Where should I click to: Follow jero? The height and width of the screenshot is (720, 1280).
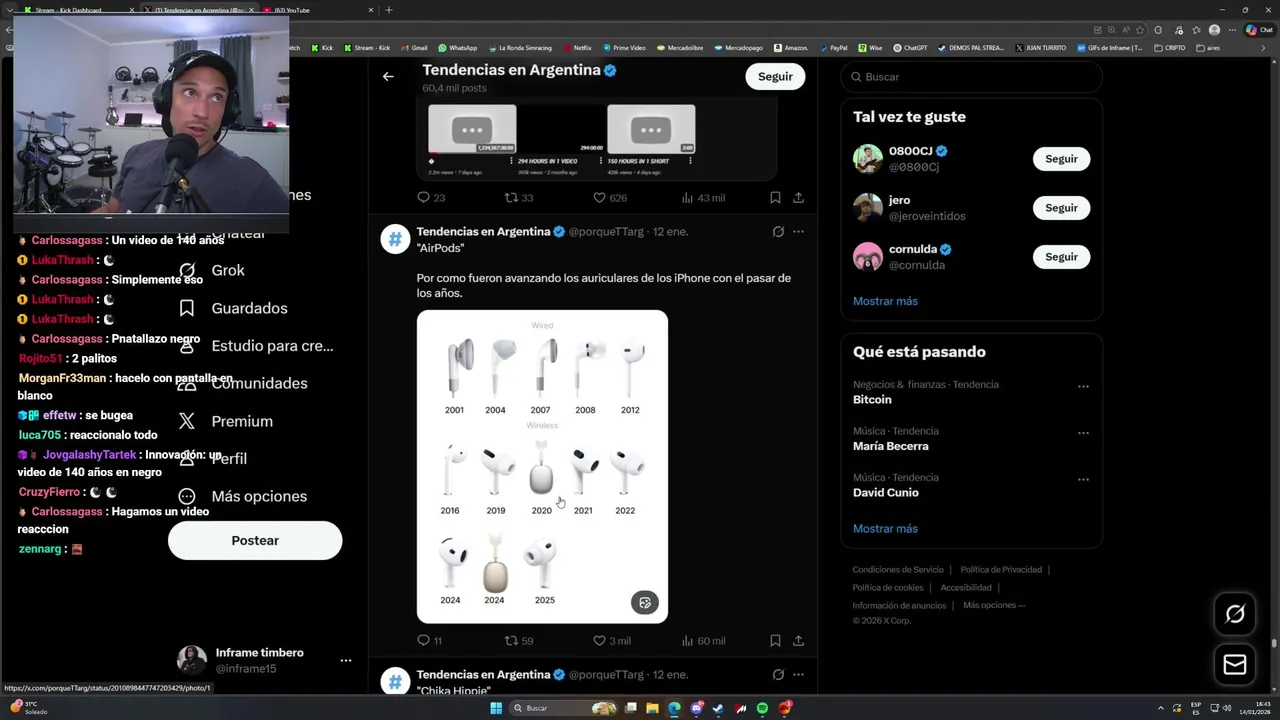pyautogui.click(x=1061, y=208)
